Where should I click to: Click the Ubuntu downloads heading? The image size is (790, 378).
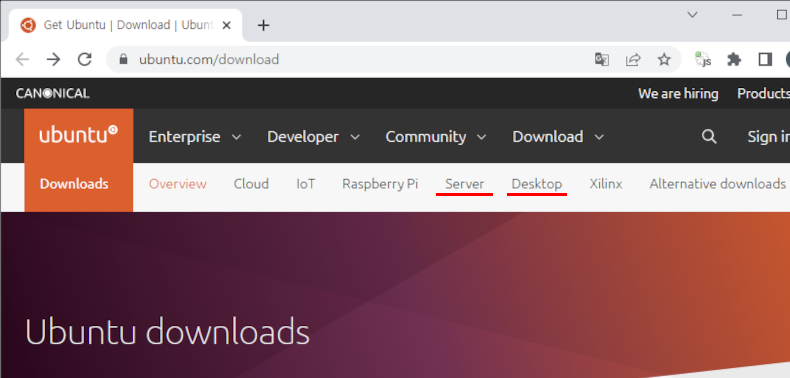click(x=167, y=332)
